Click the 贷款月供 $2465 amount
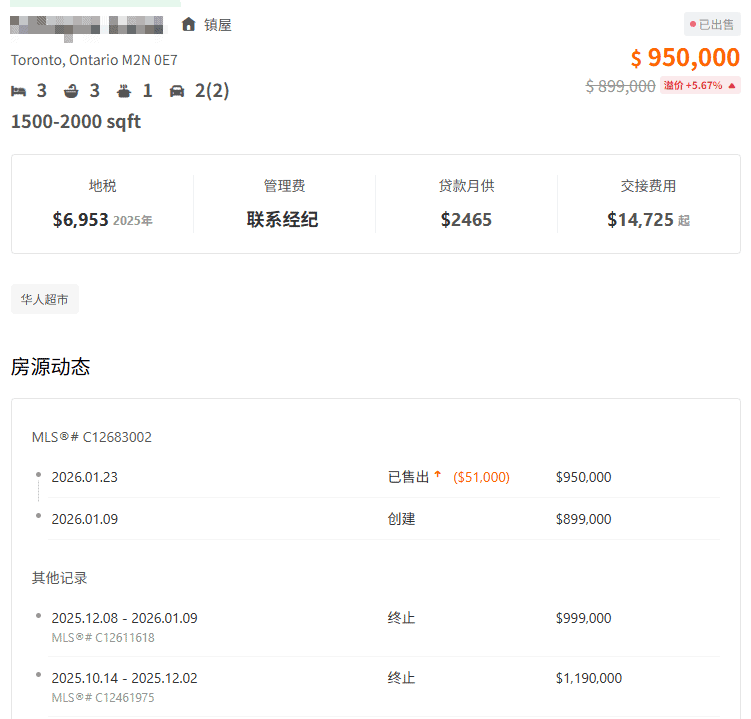 [x=466, y=219]
